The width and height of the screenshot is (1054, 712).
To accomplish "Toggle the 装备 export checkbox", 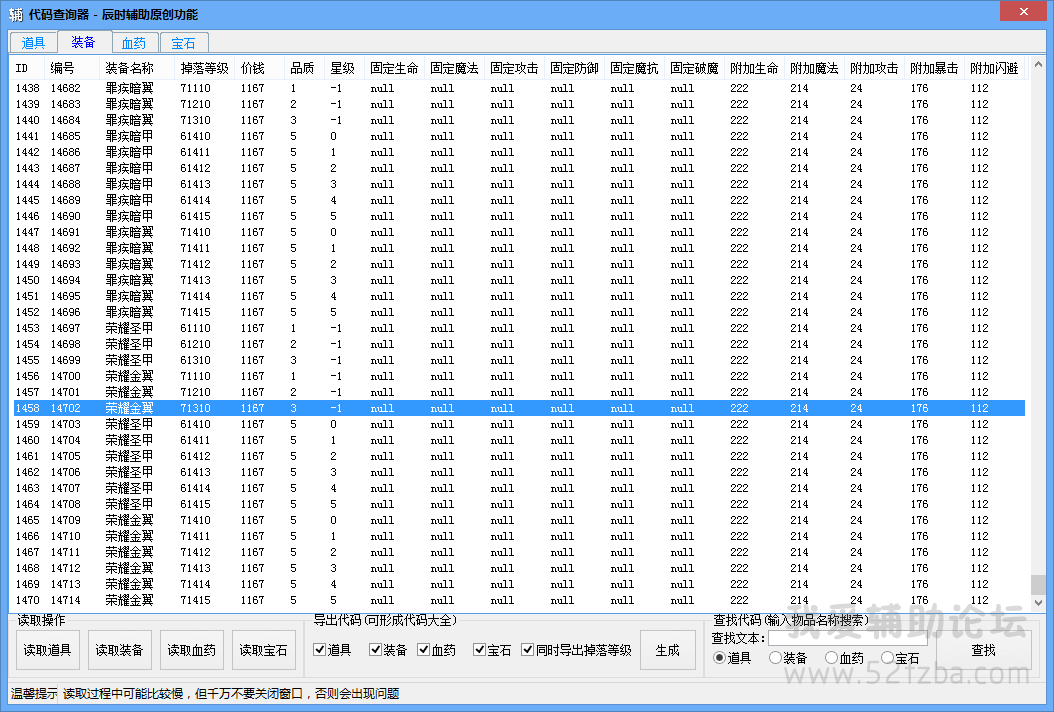I will tap(376, 650).
